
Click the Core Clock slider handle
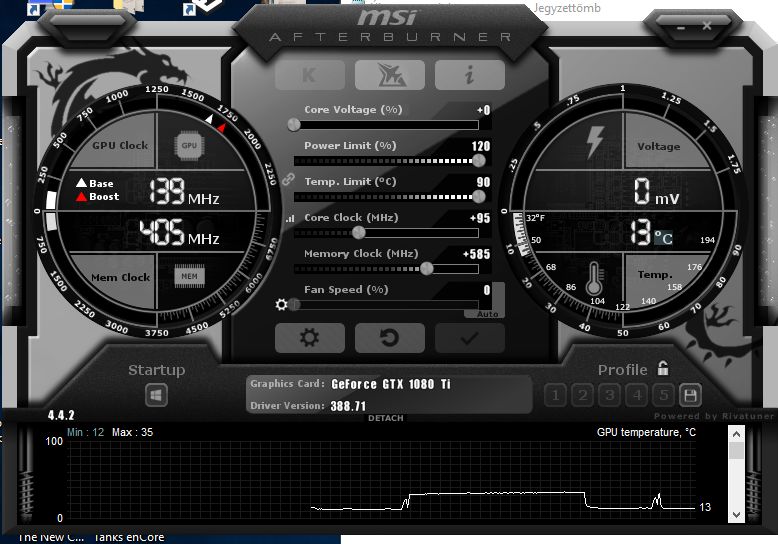(x=359, y=232)
